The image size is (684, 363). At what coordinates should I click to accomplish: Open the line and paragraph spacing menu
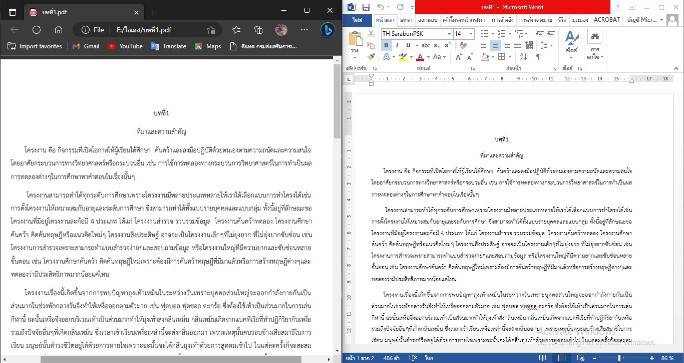[545, 45]
